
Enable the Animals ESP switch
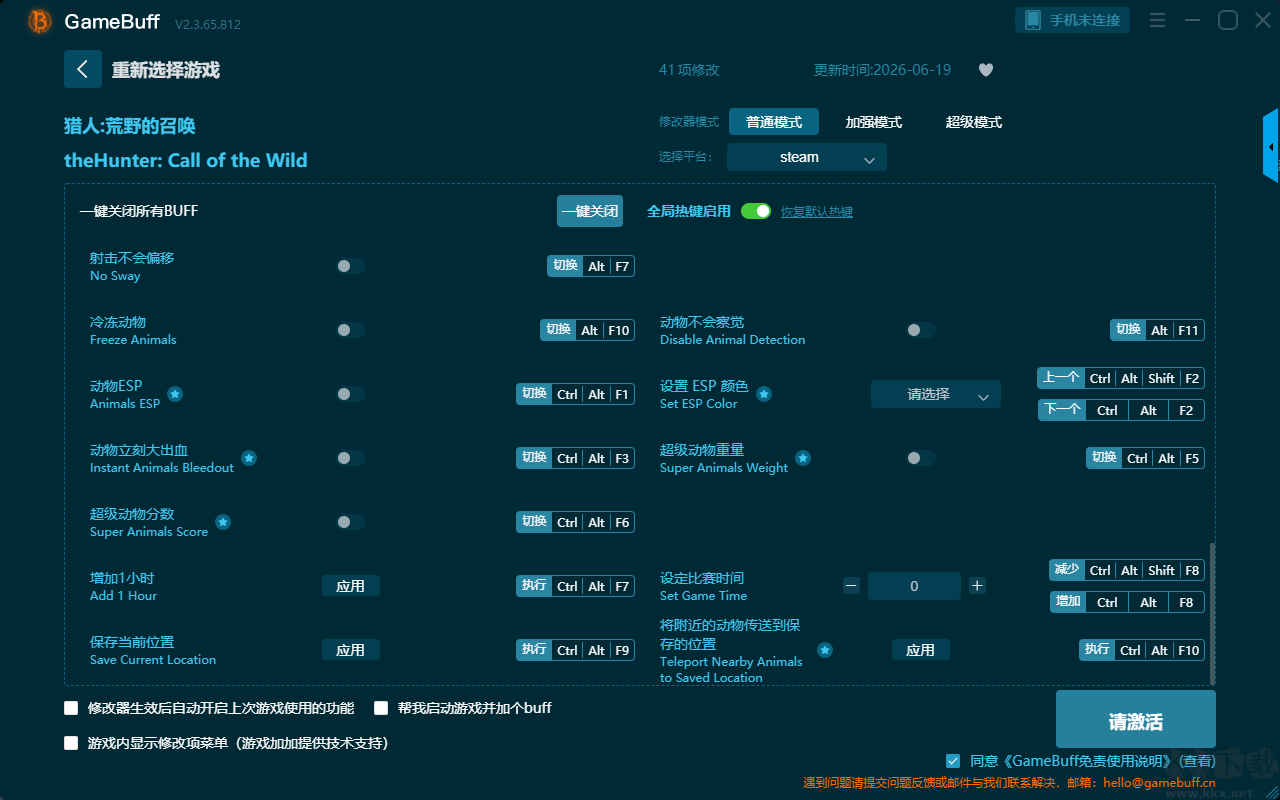click(351, 394)
